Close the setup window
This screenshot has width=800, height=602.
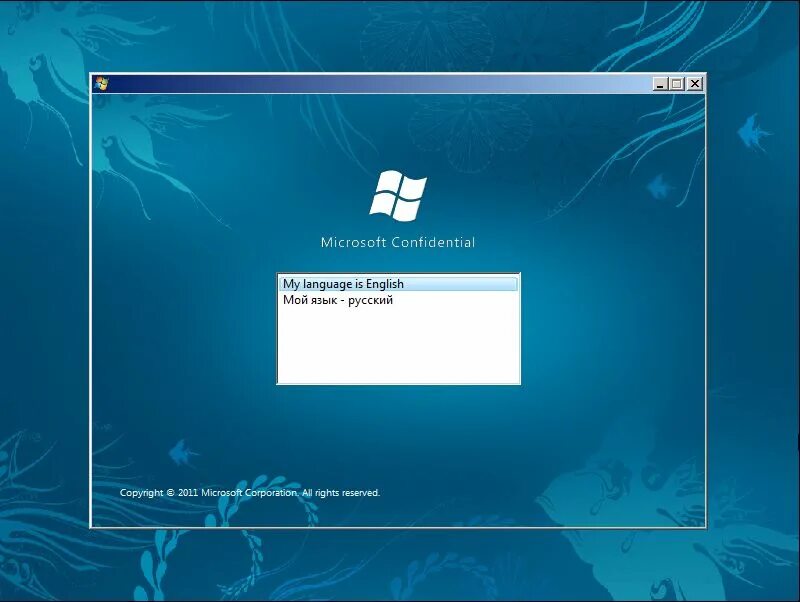pyautogui.click(x=694, y=84)
